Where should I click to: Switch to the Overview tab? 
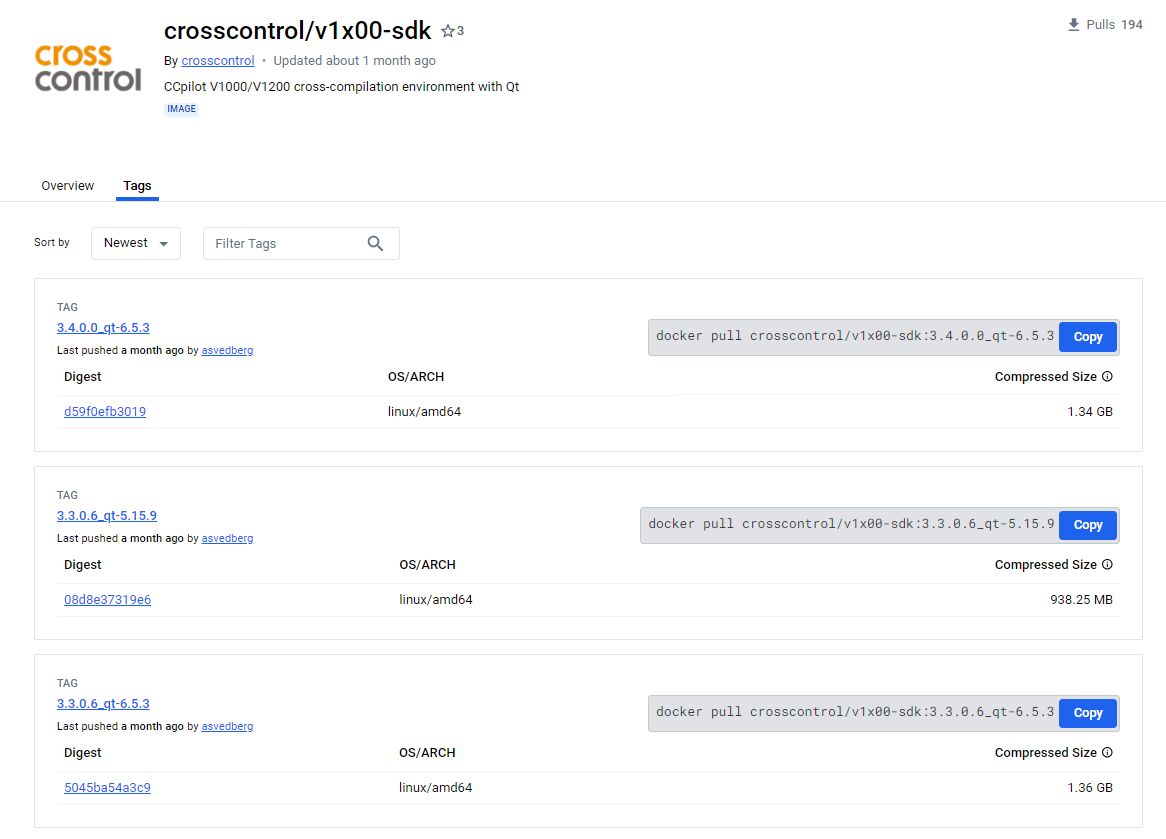(x=67, y=186)
